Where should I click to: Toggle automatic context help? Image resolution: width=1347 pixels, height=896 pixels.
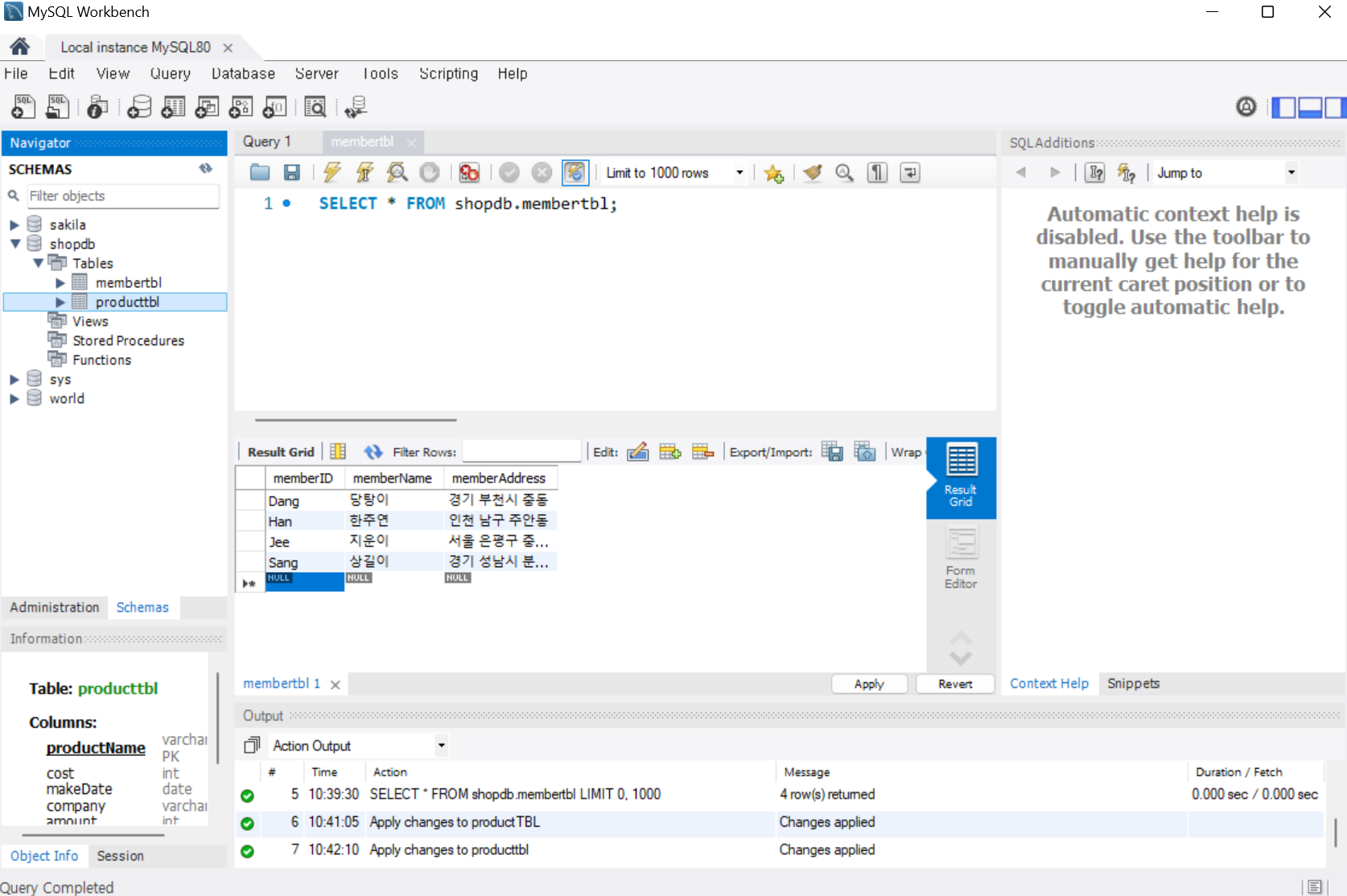pos(1127,172)
